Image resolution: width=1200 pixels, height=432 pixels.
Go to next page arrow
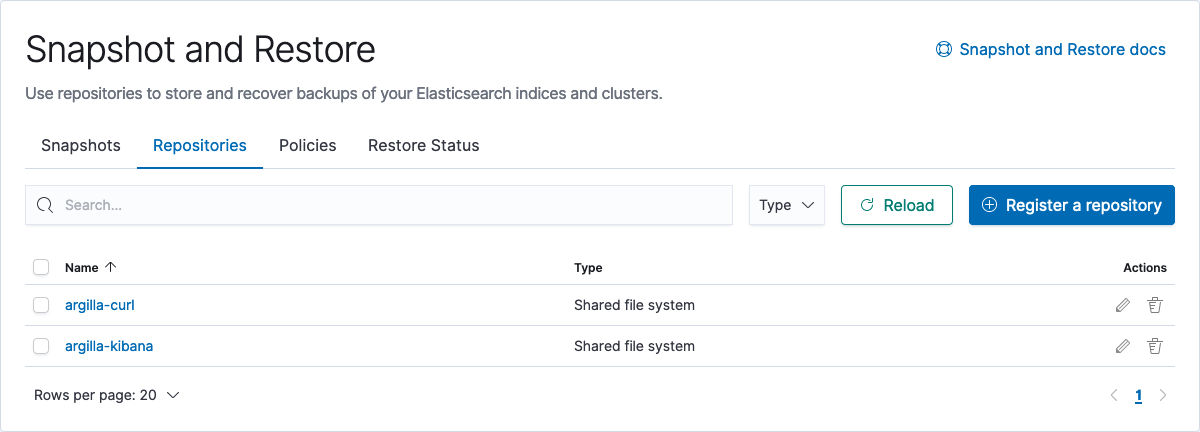click(1162, 395)
